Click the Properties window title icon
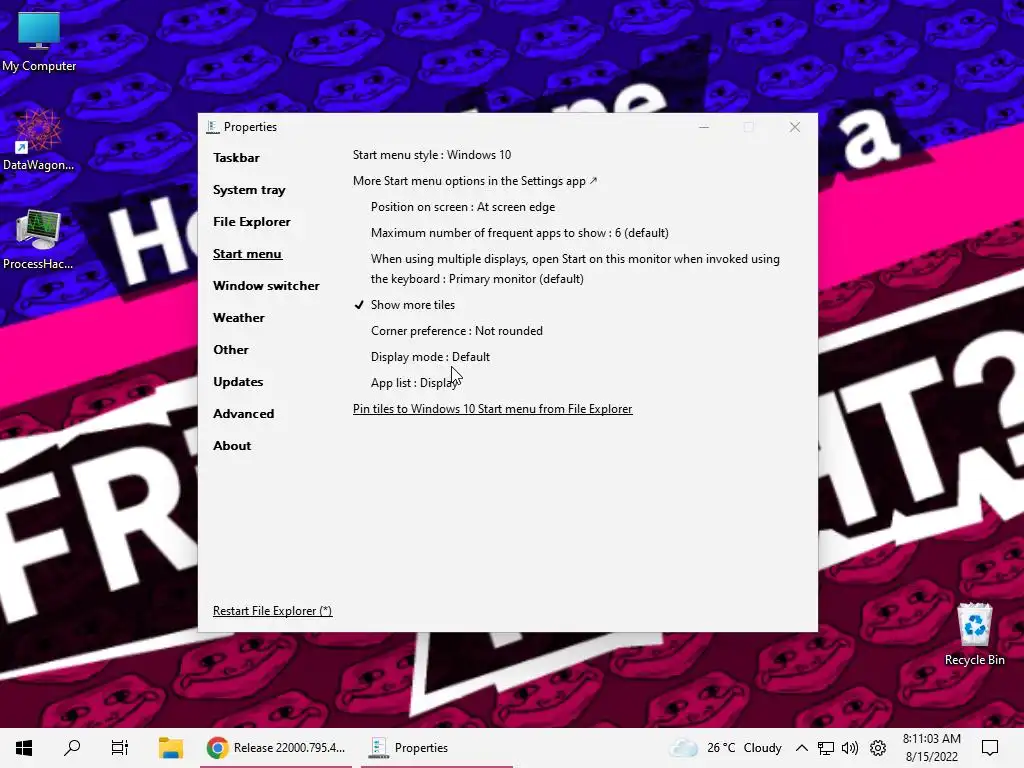The width and height of the screenshot is (1024, 768). [213, 127]
